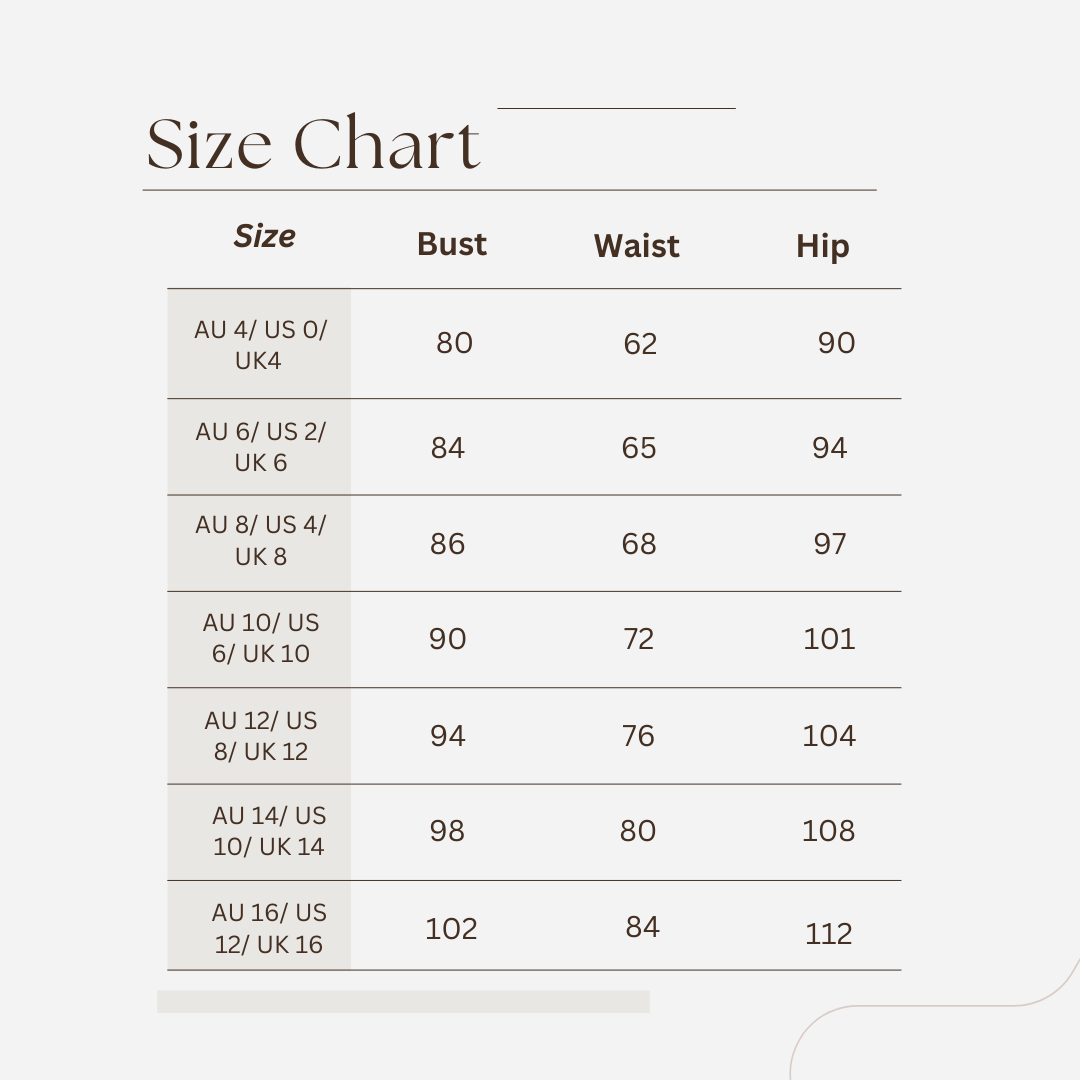Click the waist value 76 cell
The image size is (1080, 1080).
638,736
